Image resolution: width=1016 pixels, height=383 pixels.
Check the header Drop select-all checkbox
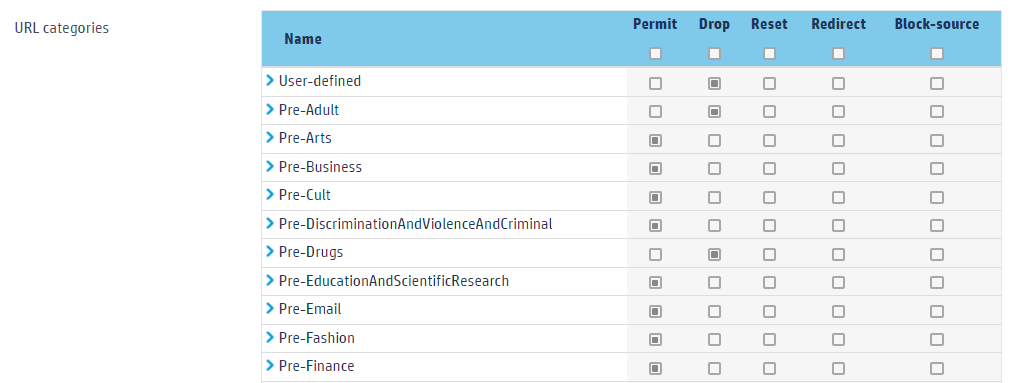click(714, 53)
